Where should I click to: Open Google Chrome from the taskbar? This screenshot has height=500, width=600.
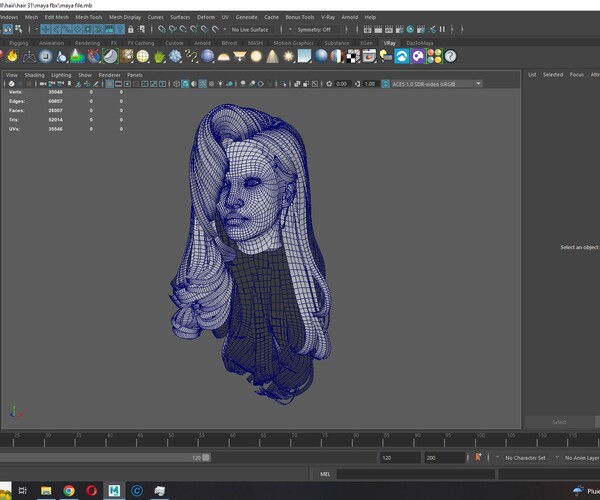pyautogui.click(x=69, y=490)
